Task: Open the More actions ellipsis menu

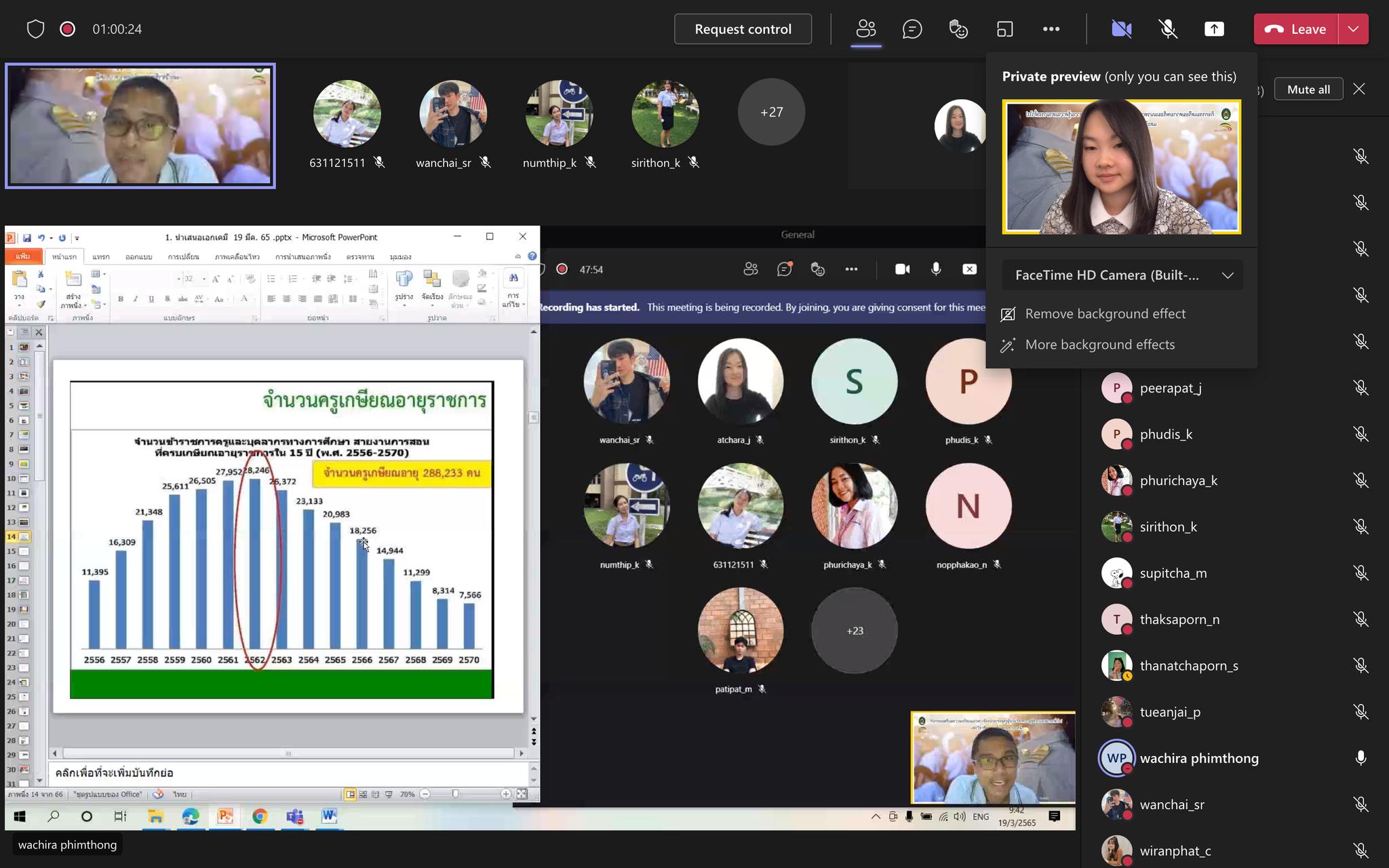Action: tap(1051, 29)
